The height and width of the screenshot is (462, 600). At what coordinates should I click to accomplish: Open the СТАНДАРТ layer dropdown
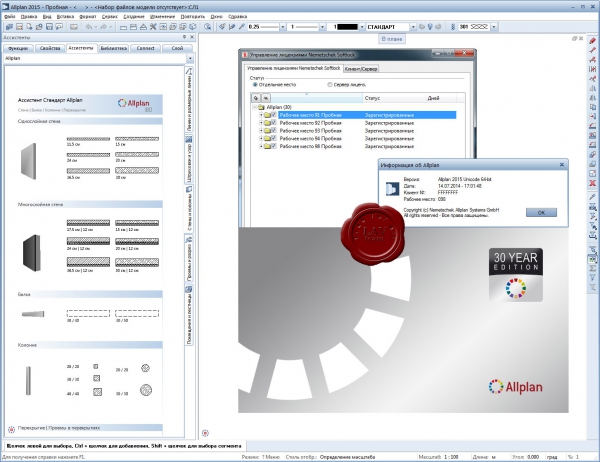pyautogui.click(x=413, y=27)
